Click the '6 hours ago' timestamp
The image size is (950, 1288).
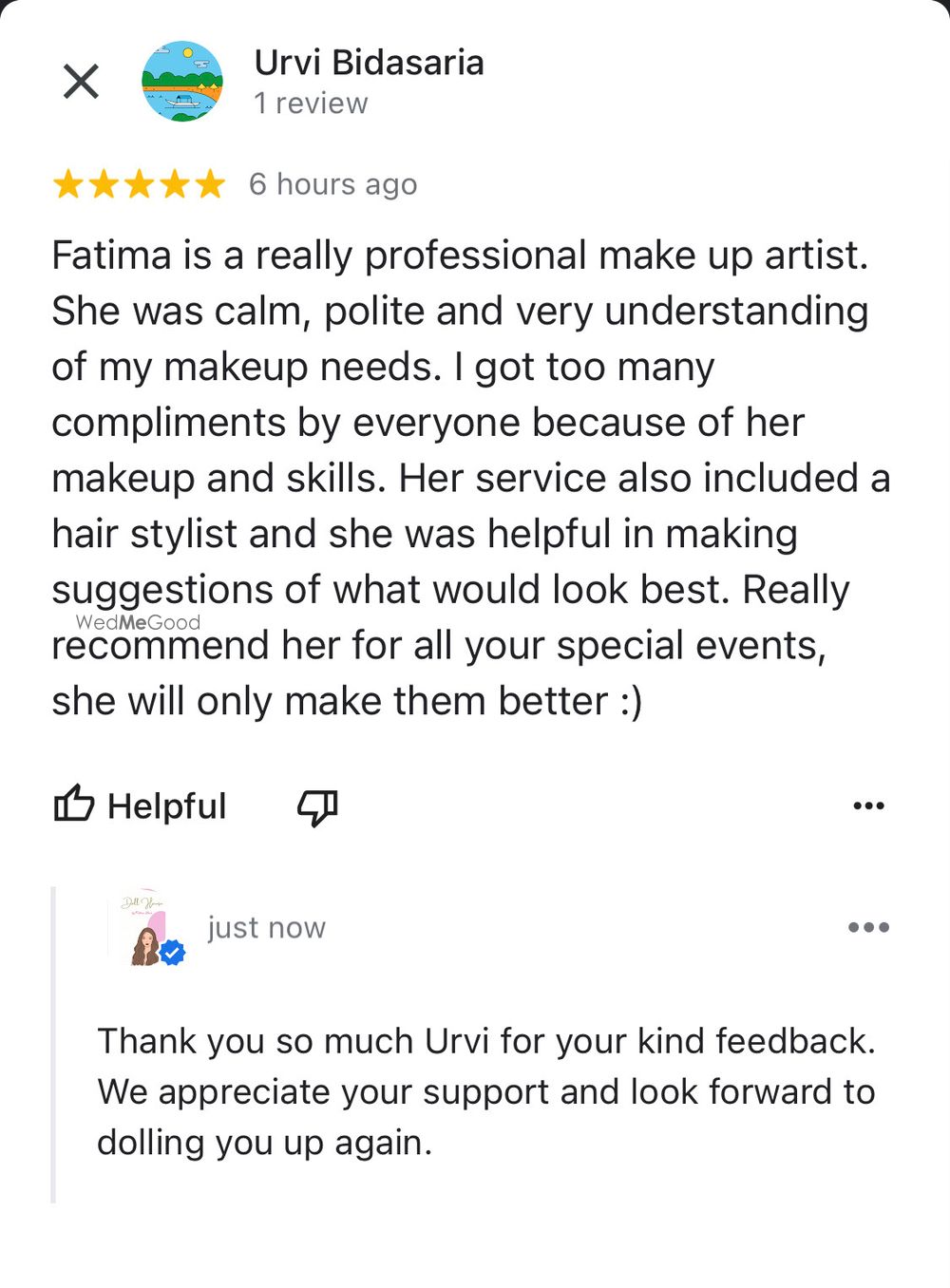[x=332, y=184]
